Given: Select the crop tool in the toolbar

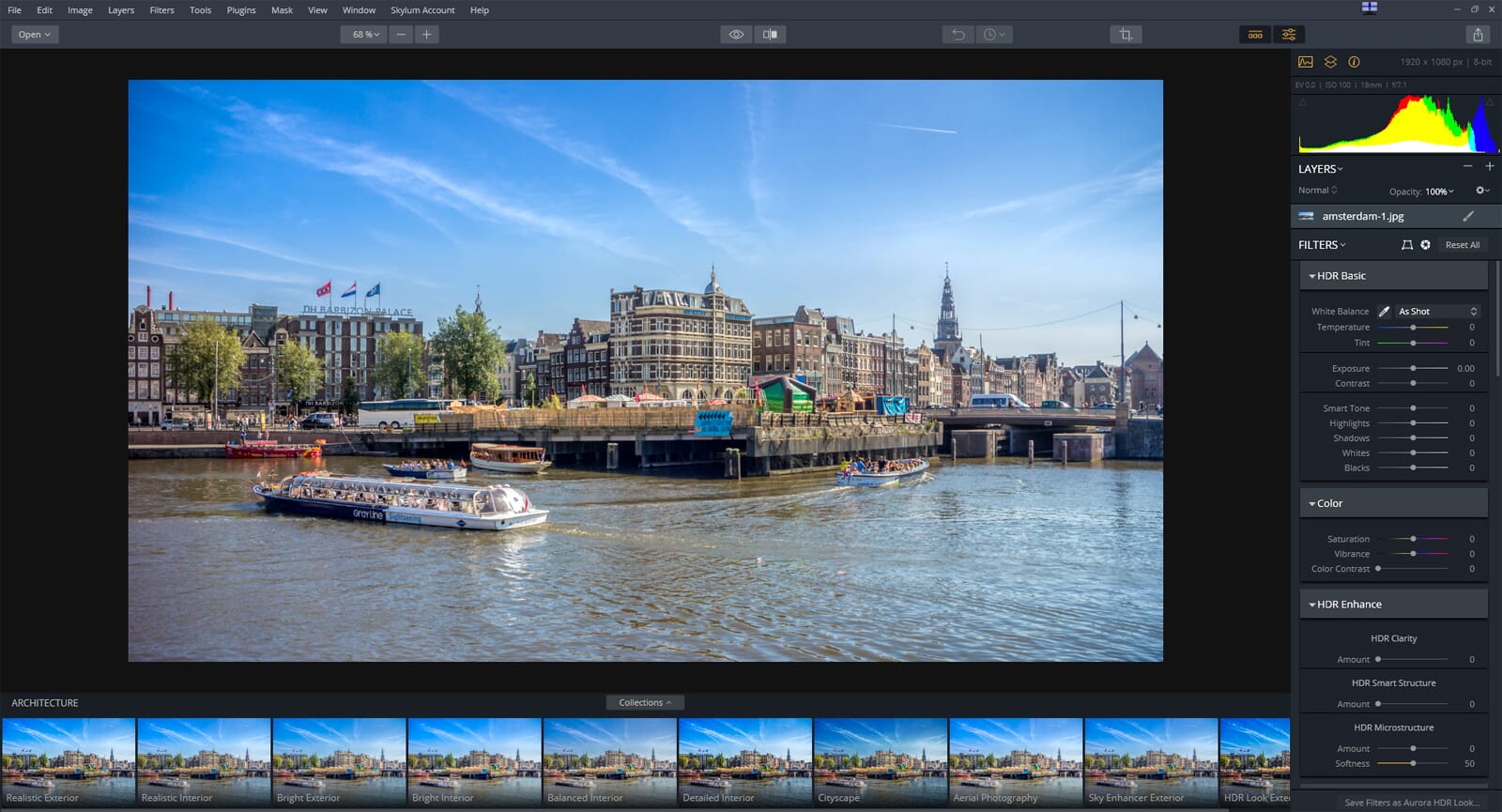Looking at the screenshot, I should pyautogui.click(x=1125, y=35).
